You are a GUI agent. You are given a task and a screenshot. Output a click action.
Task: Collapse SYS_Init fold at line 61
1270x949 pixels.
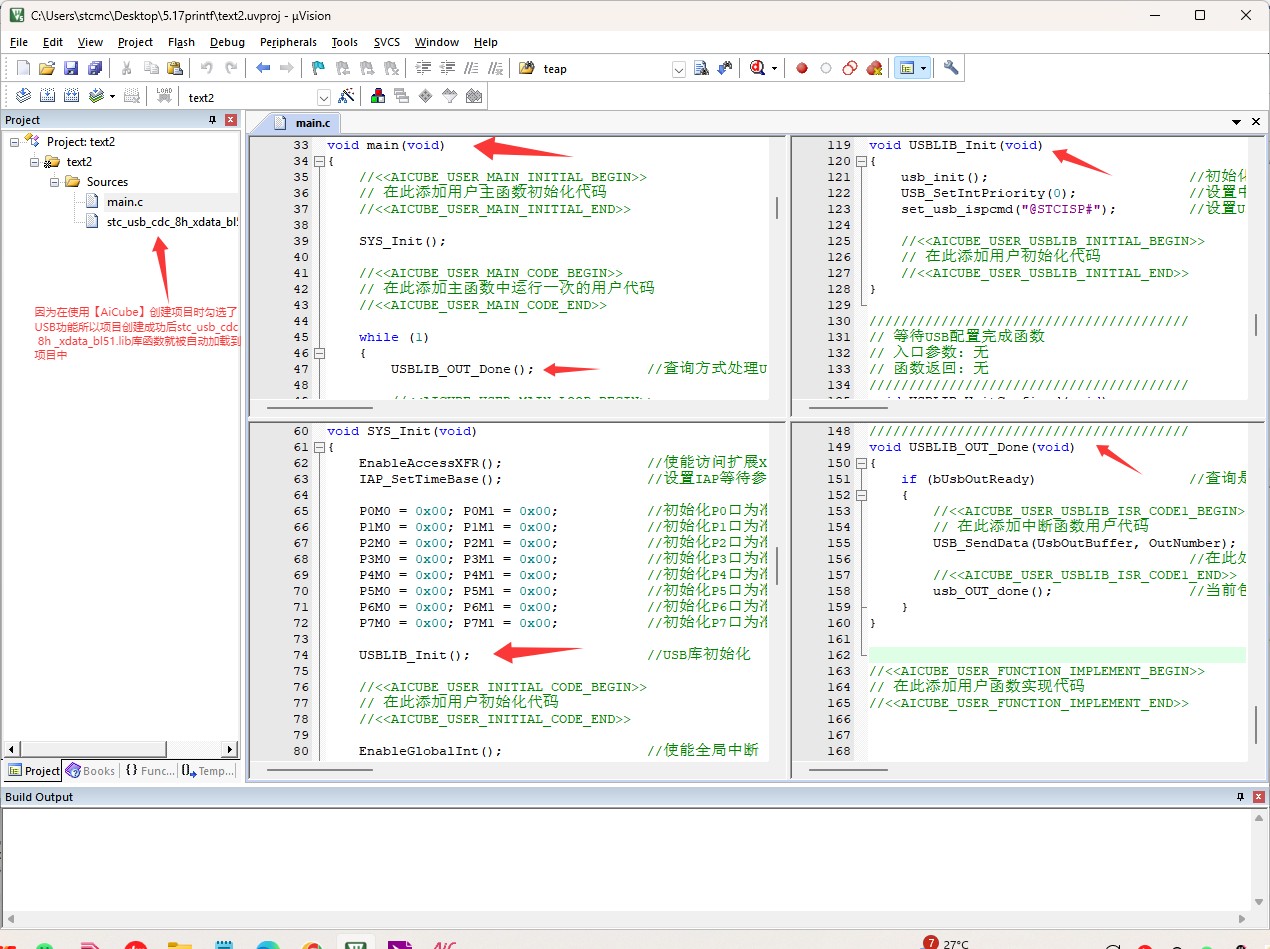coord(319,447)
